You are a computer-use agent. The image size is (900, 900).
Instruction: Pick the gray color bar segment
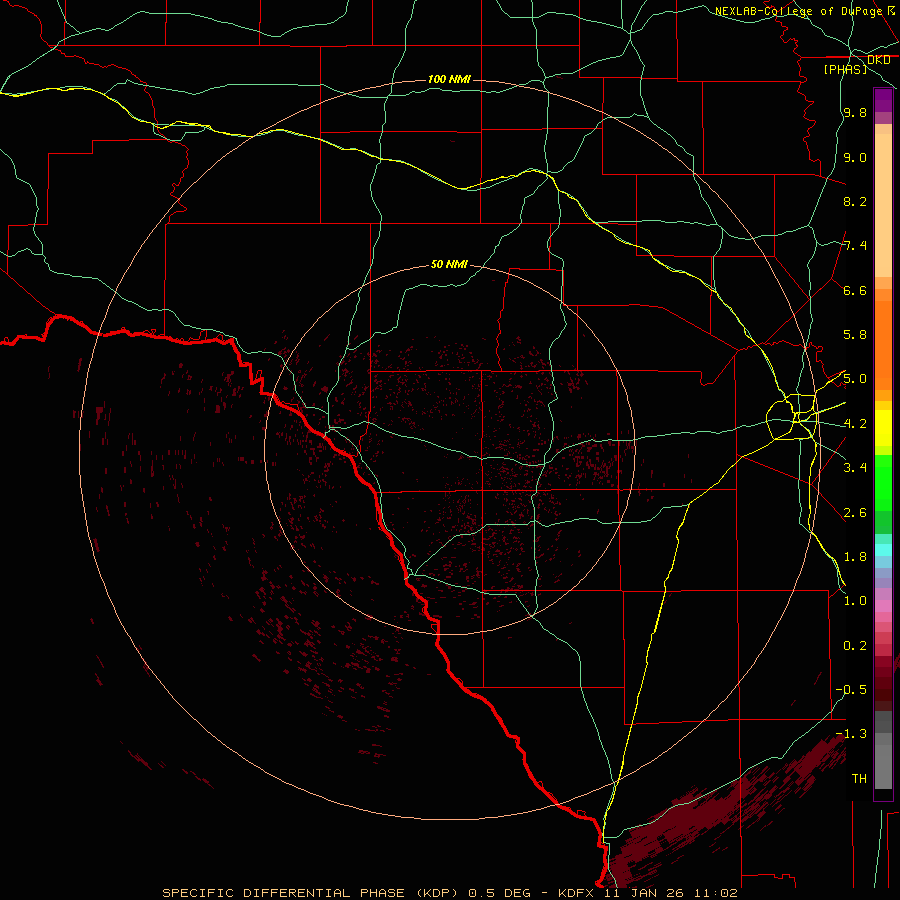coord(883,767)
